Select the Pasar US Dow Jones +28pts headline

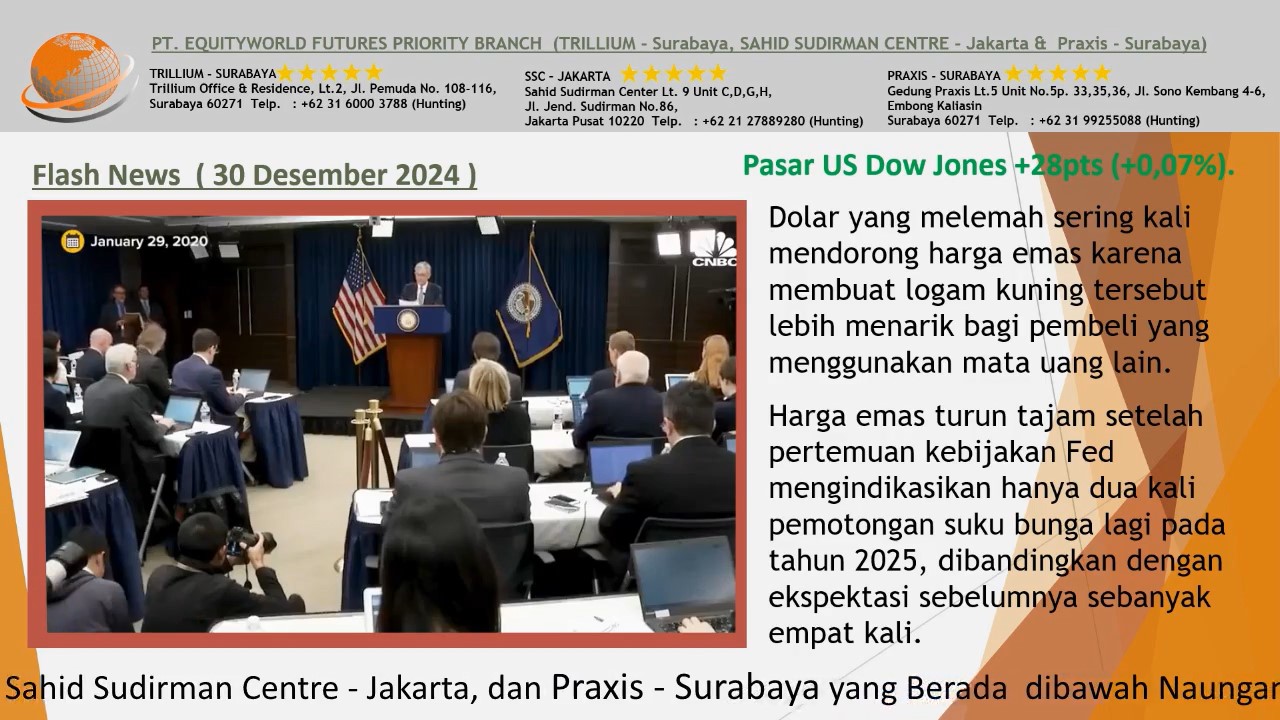[x=988, y=165]
